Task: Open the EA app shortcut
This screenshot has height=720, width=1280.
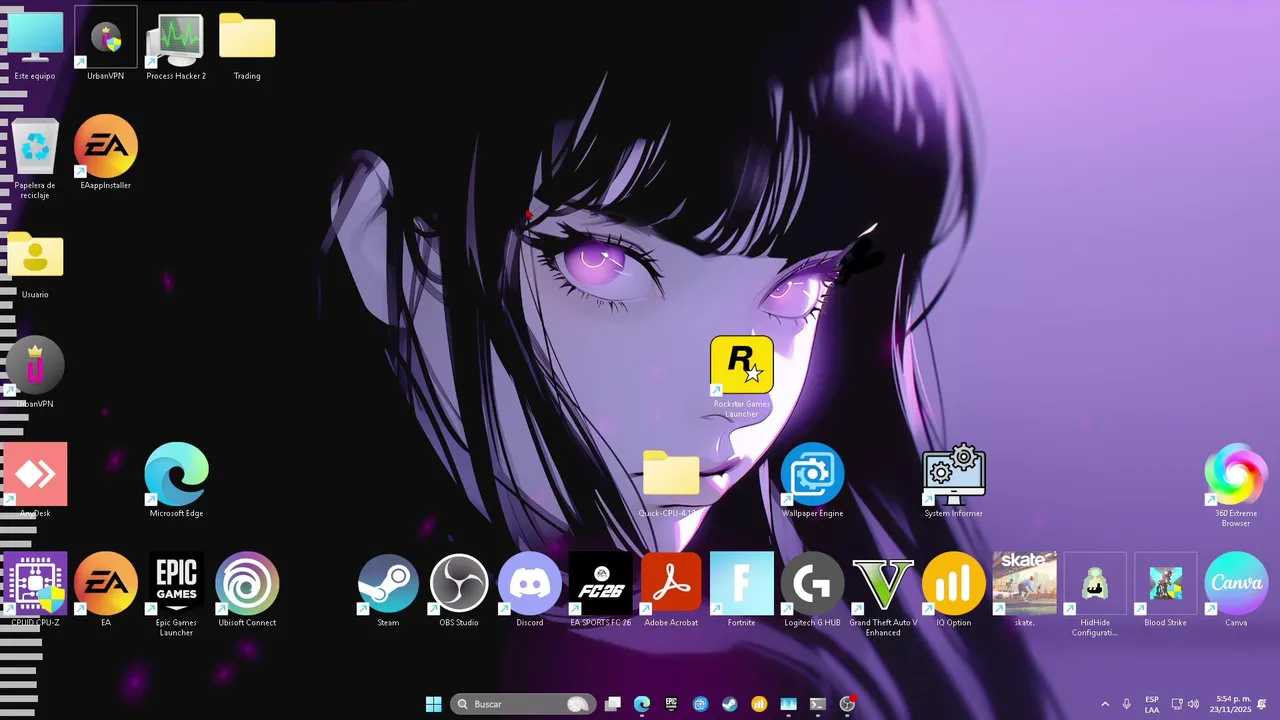Action: point(106,590)
